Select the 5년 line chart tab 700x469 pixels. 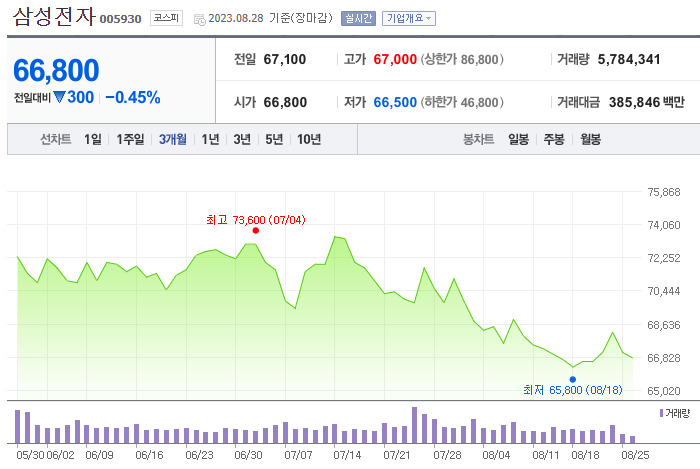[x=274, y=139]
